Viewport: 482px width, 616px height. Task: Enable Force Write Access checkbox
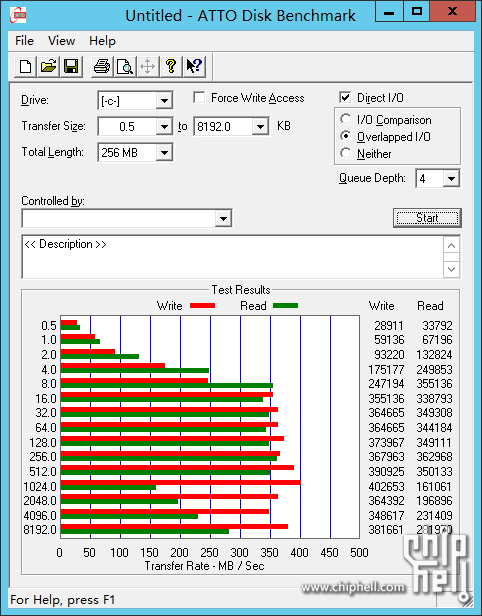point(199,97)
